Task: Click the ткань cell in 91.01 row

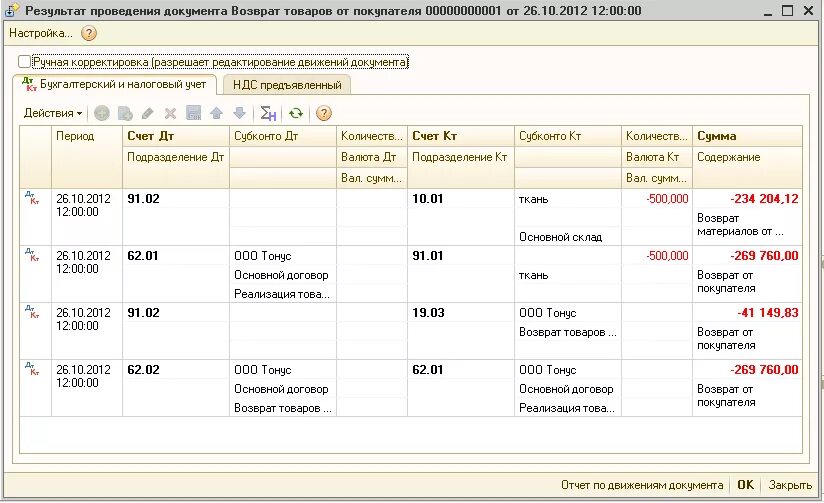Action: pyautogui.click(x=568, y=275)
